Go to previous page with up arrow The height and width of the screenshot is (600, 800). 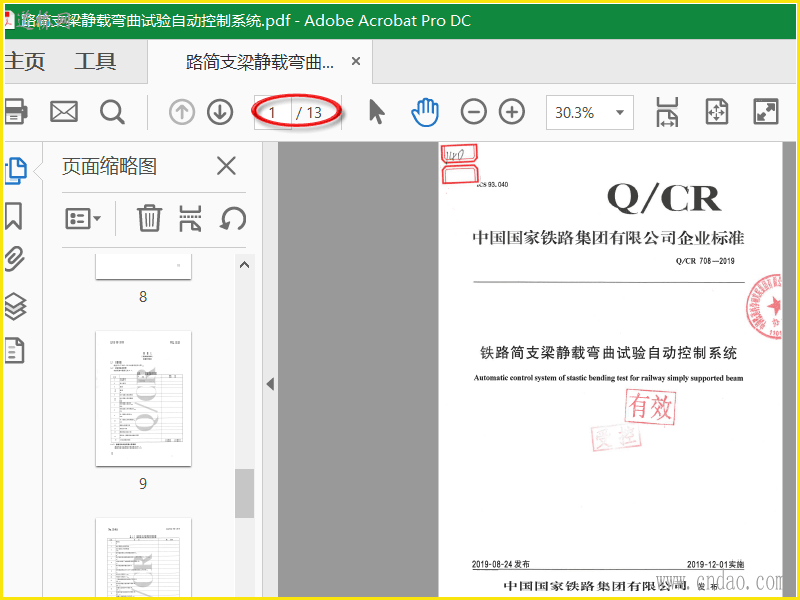[182, 112]
